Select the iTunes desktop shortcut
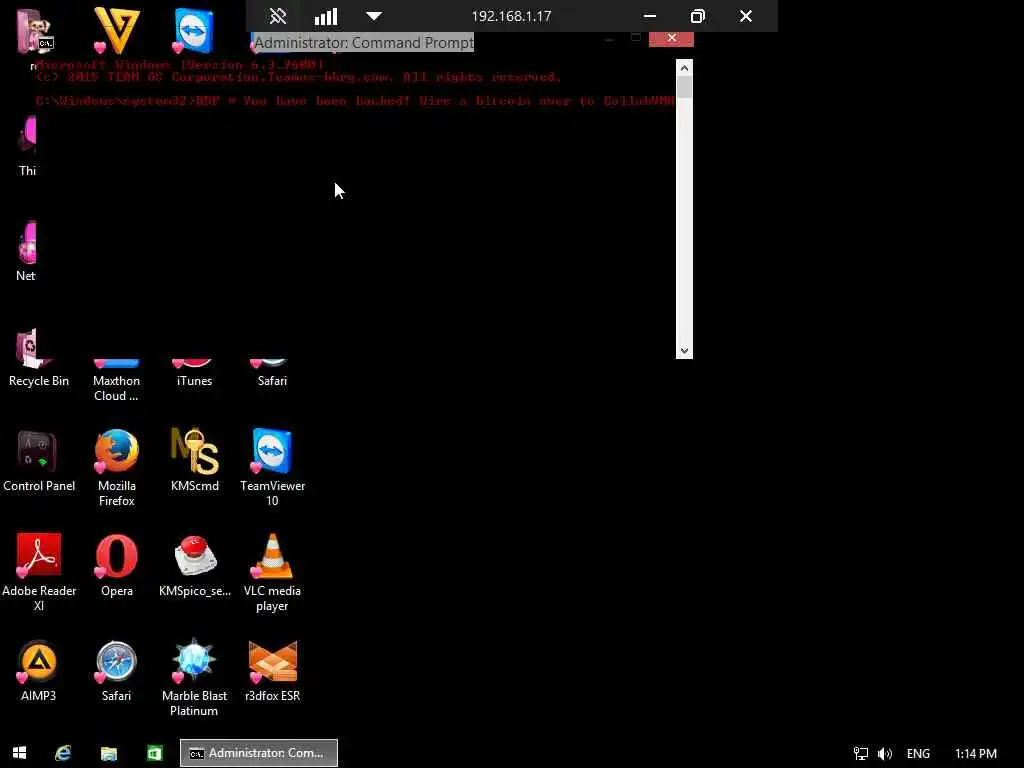Screen dimensions: 1024x768 (x=195, y=374)
